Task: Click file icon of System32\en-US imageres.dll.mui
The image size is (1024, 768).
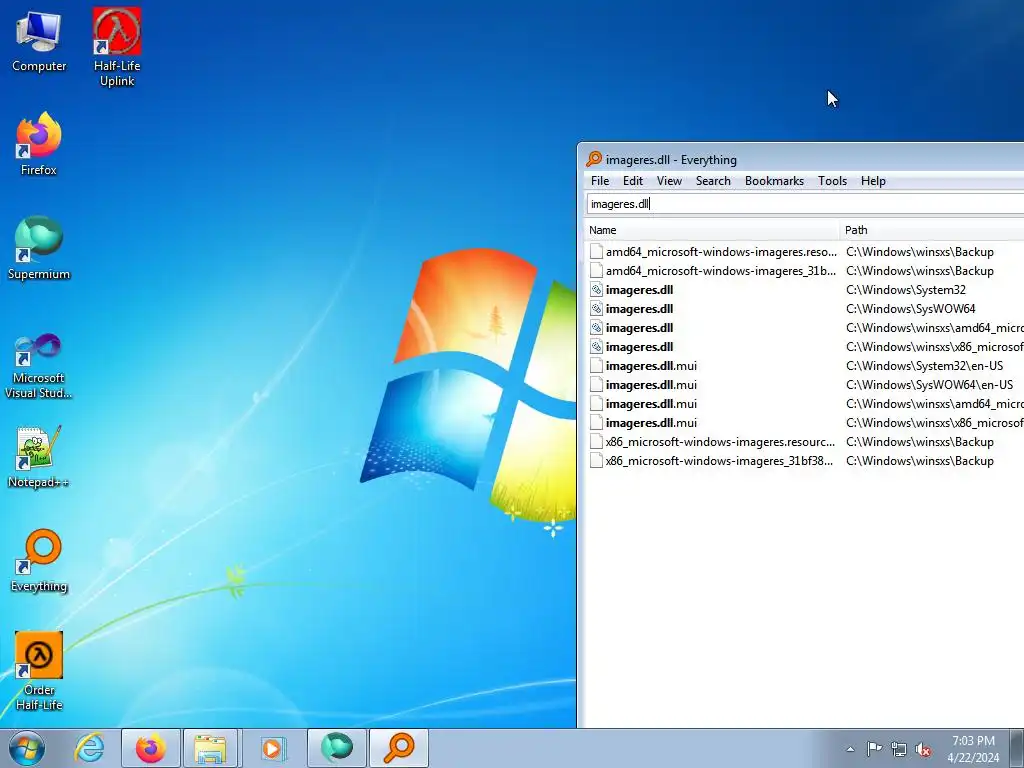Action: (596, 365)
